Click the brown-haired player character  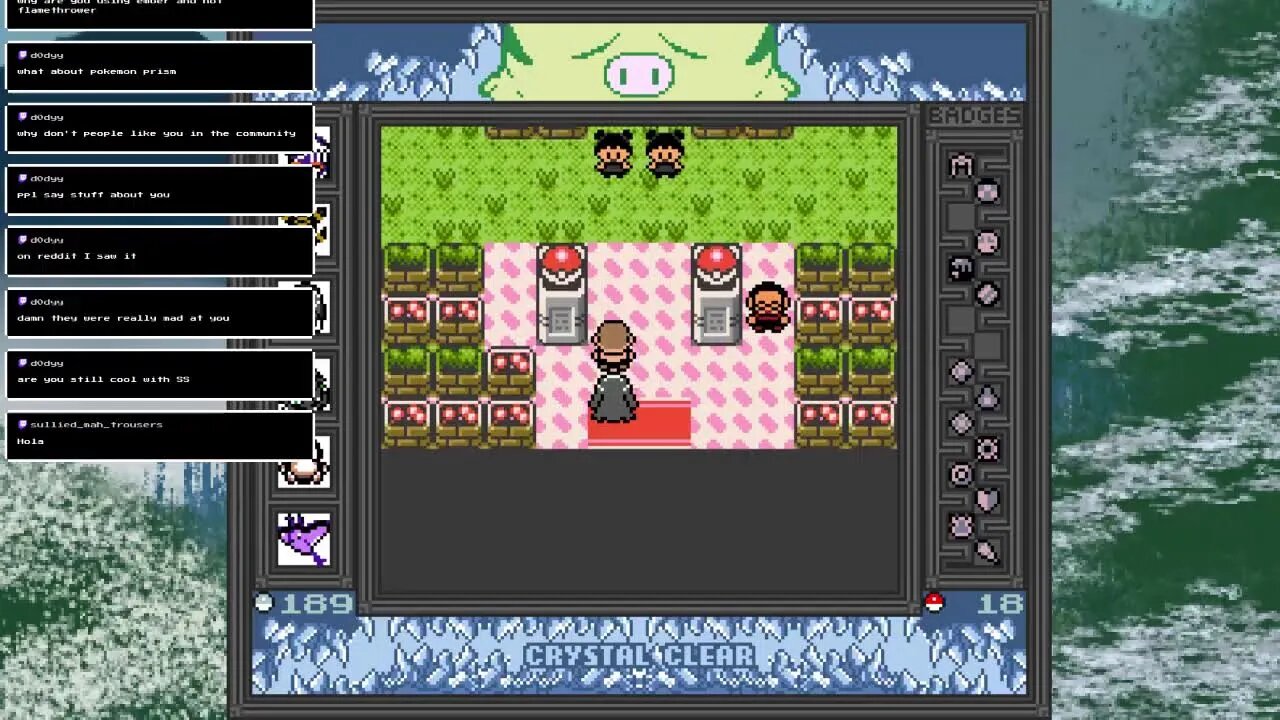tap(612, 345)
